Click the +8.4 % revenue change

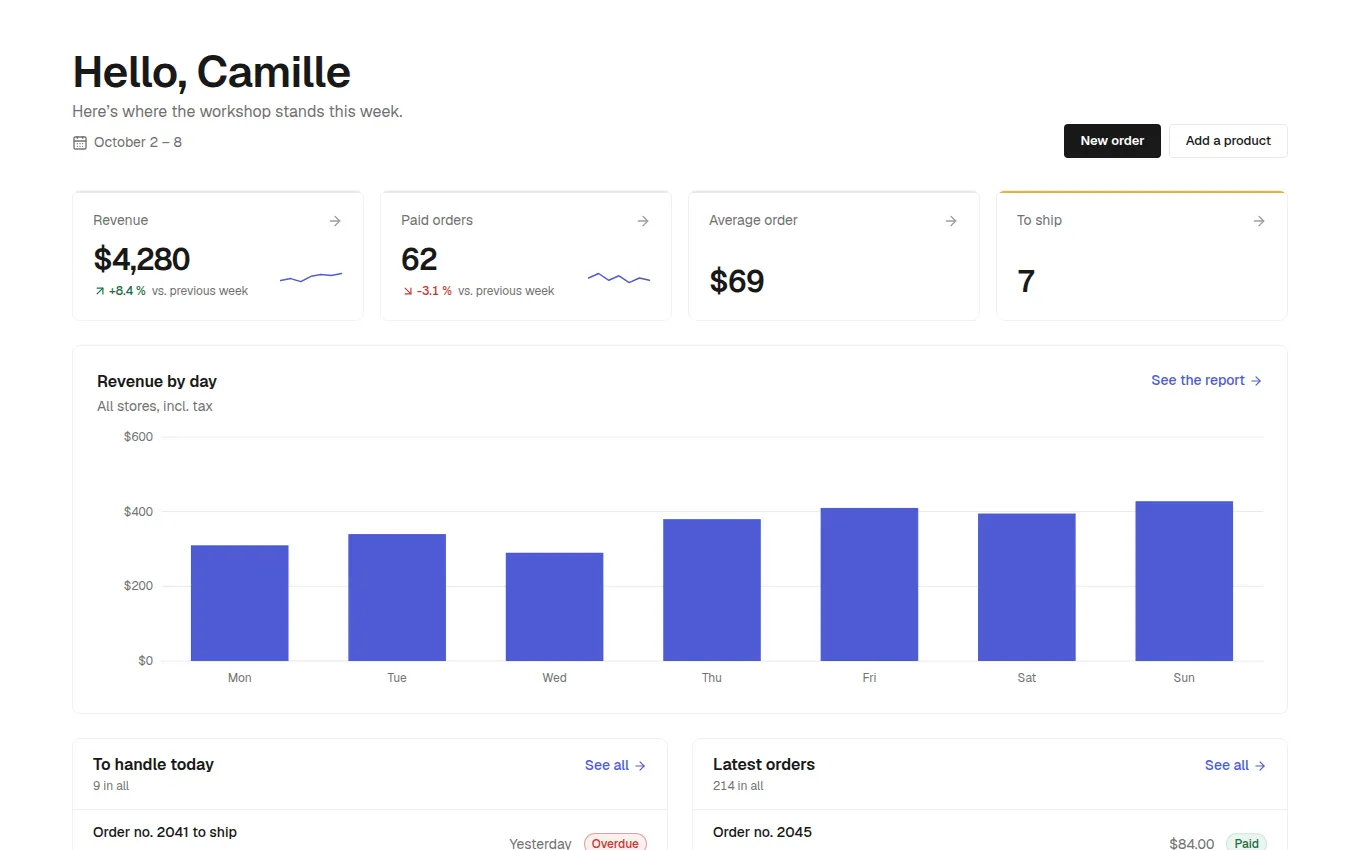(x=127, y=291)
